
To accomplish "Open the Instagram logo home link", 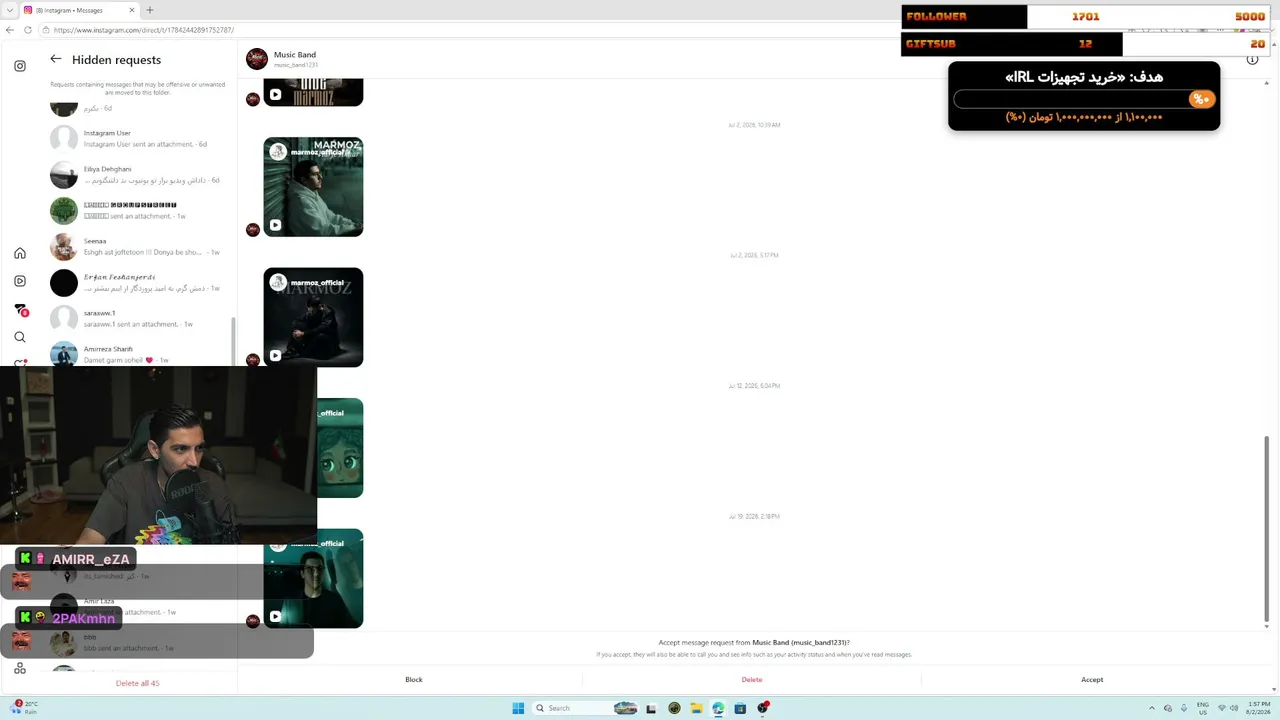I will coord(20,66).
